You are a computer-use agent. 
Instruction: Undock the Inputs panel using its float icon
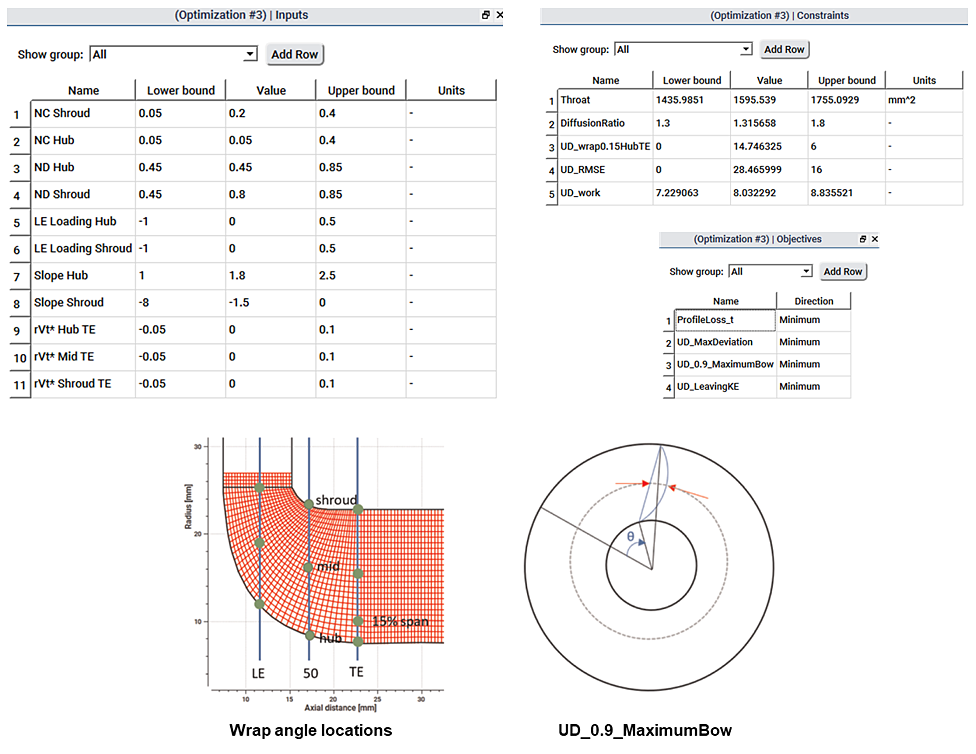[486, 15]
